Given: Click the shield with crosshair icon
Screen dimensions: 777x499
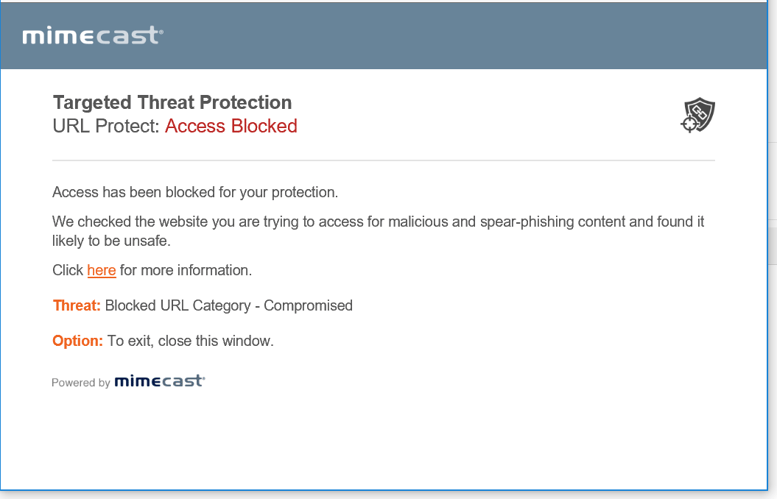Looking at the screenshot, I should pos(698,115).
